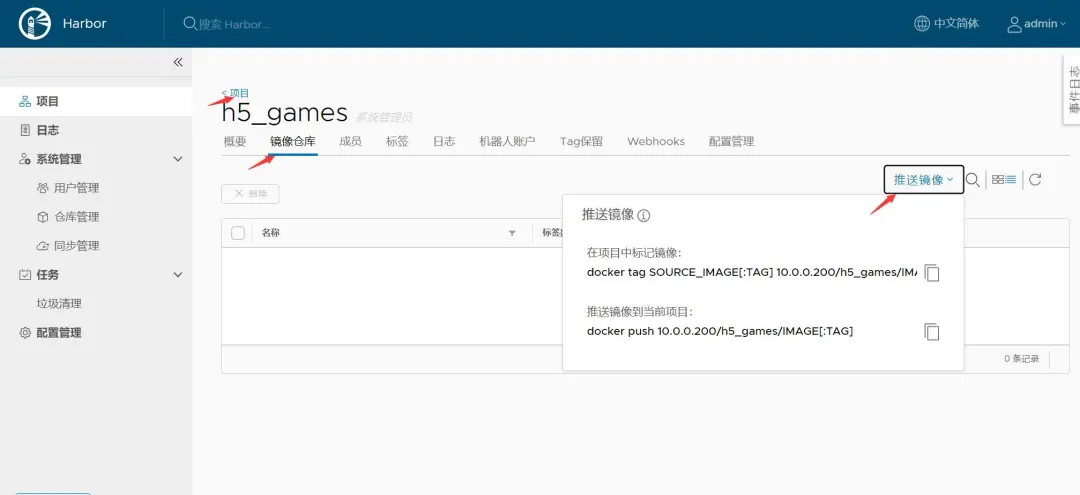Open the Tag保留 tab

(581, 141)
